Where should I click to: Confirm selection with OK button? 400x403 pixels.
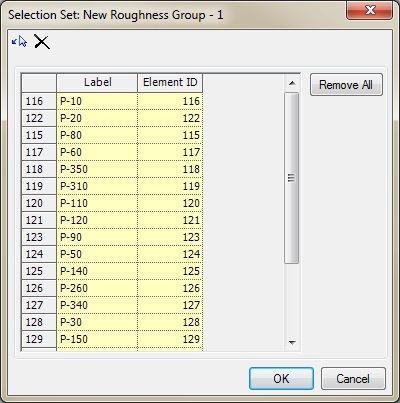(281, 379)
